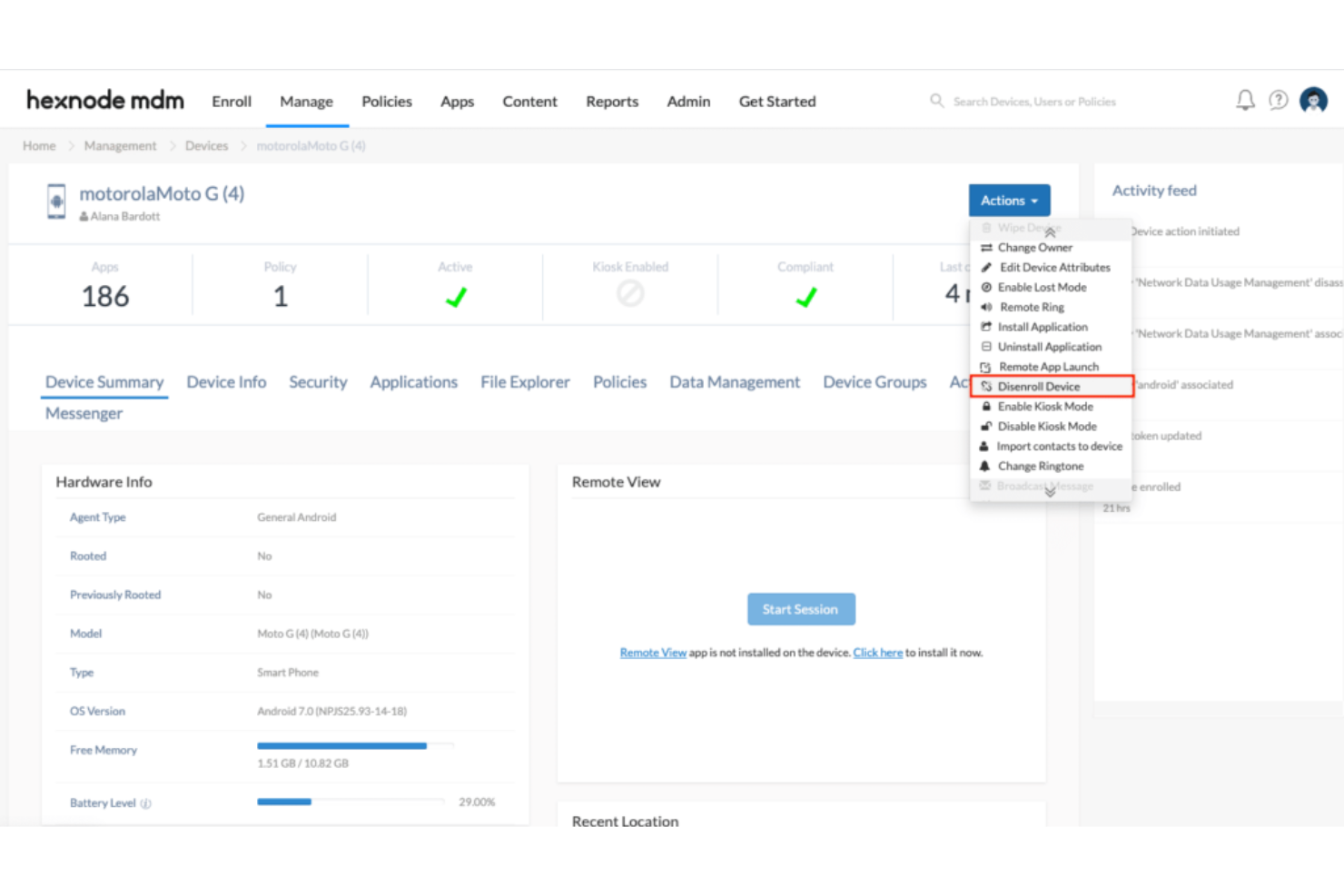Select the Change Ringtone bell icon
The image size is (1344, 896).
(x=985, y=466)
